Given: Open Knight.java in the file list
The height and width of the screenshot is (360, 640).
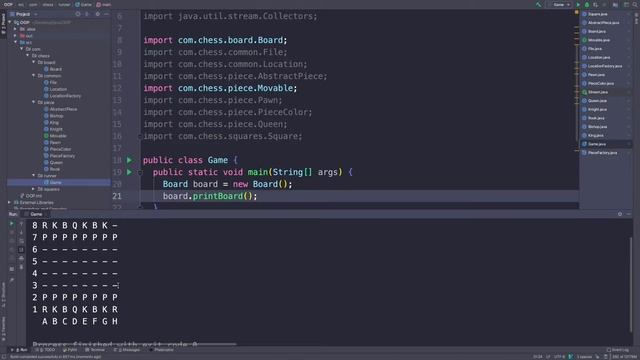Looking at the screenshot, I should 606,109.
